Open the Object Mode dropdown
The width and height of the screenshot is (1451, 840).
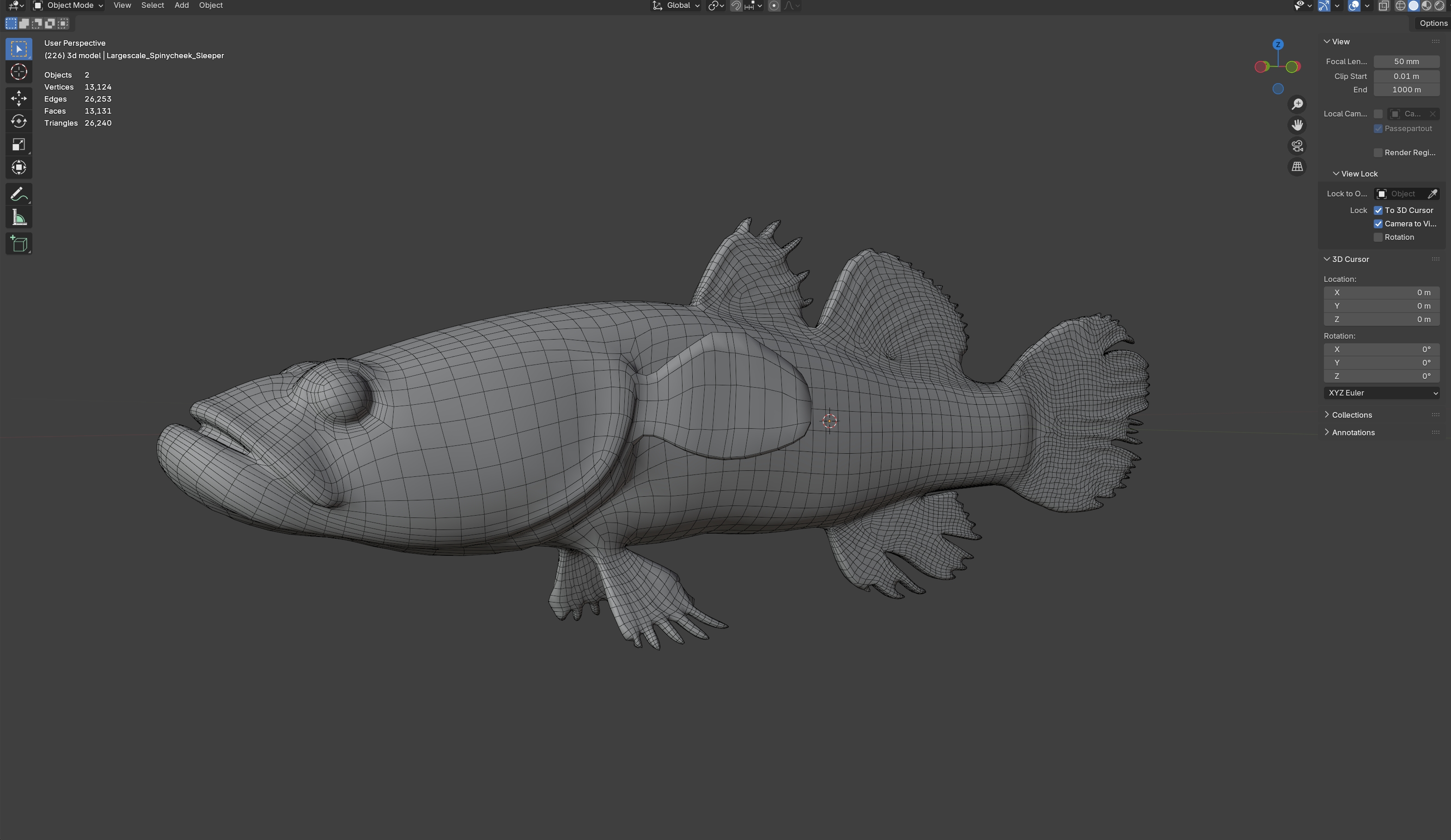(x=68, y=6)
